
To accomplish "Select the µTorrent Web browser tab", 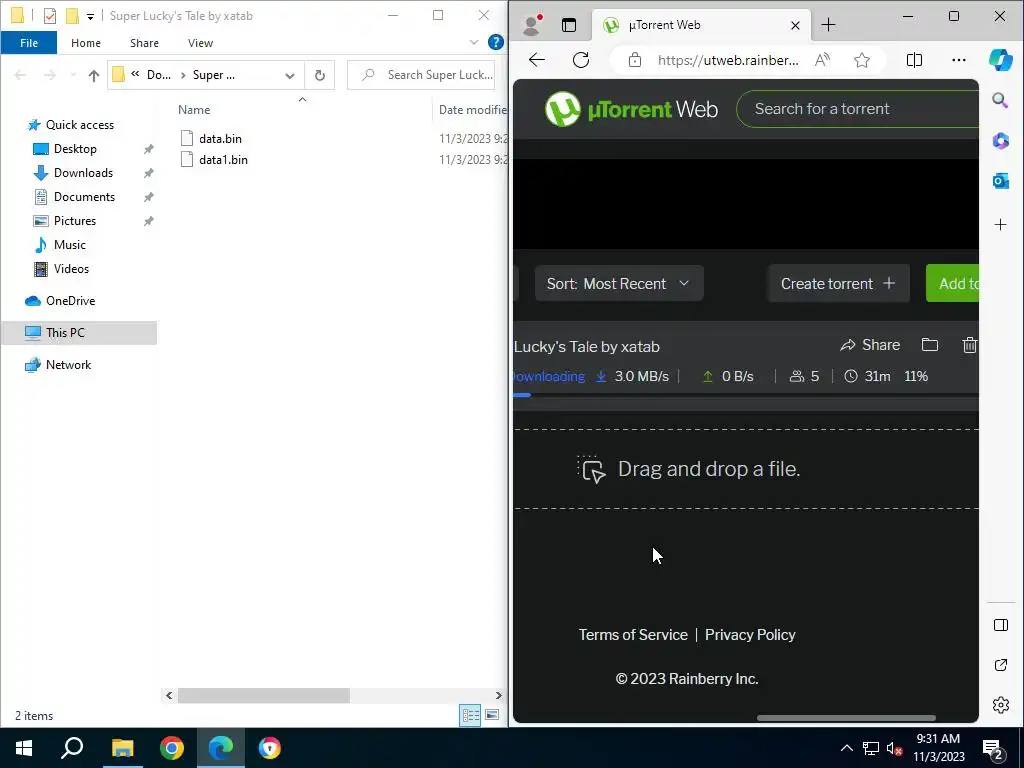I will [x=699, y=25].
